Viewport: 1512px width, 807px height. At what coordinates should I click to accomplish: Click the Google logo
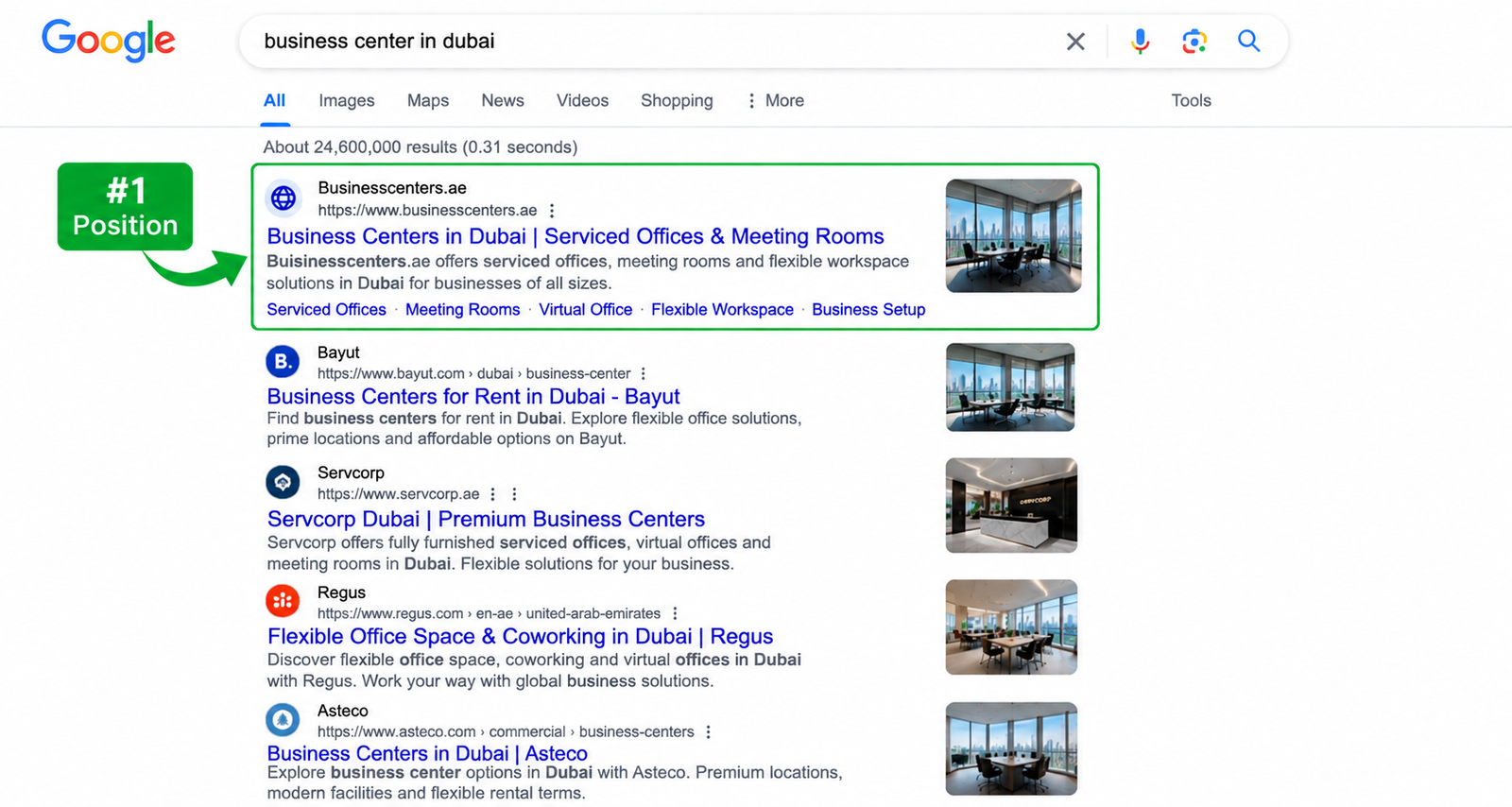pos(109,41)
